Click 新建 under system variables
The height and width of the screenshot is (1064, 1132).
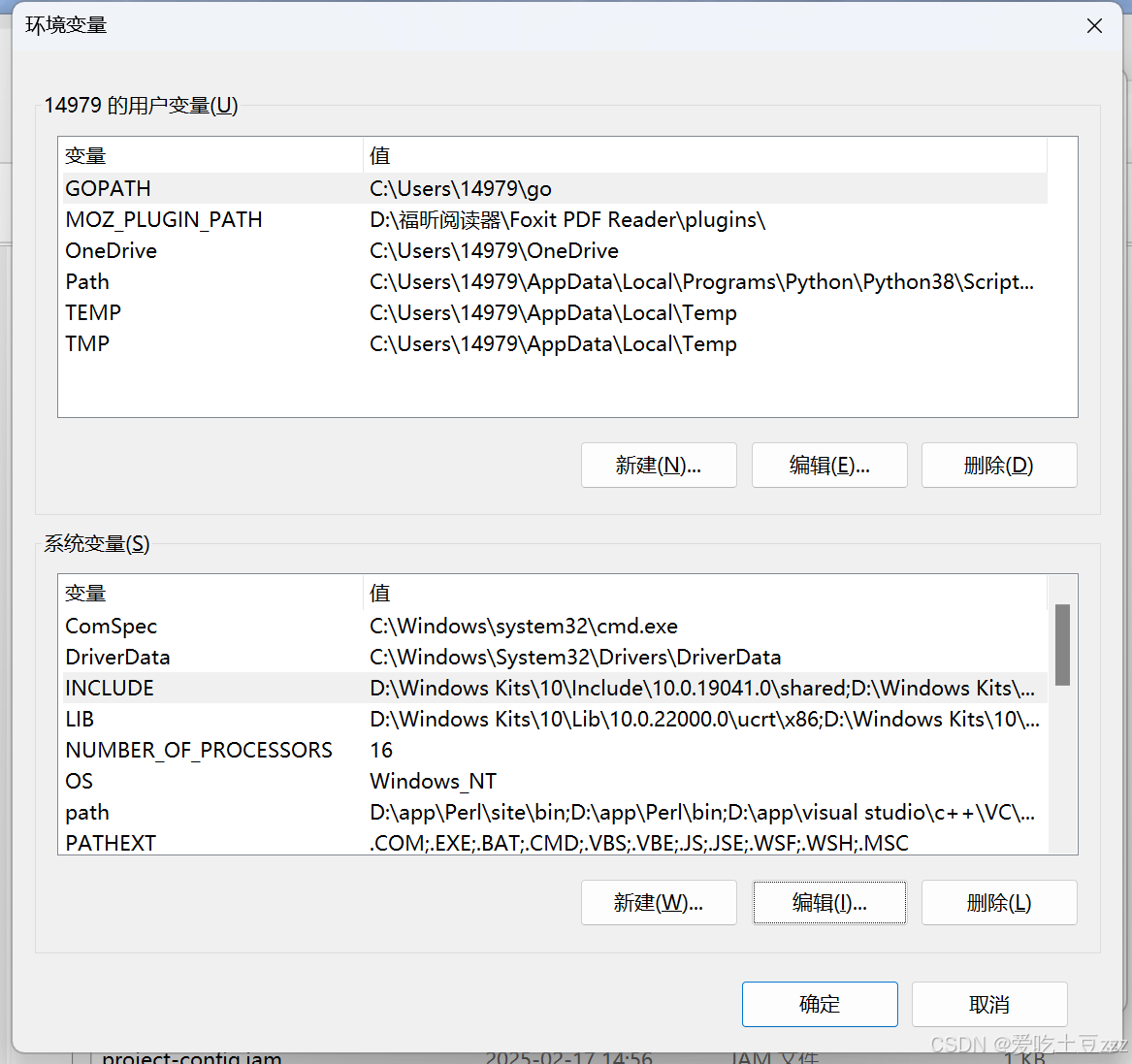[659, 902]
